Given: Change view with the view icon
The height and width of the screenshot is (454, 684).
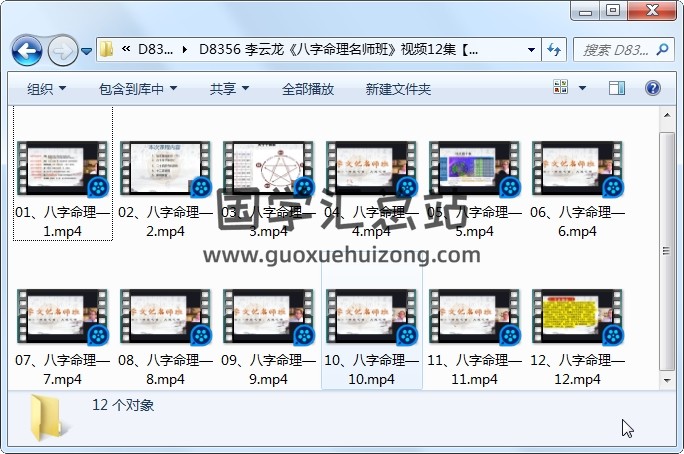Looking at the screenshot, I should pos(561,87).
